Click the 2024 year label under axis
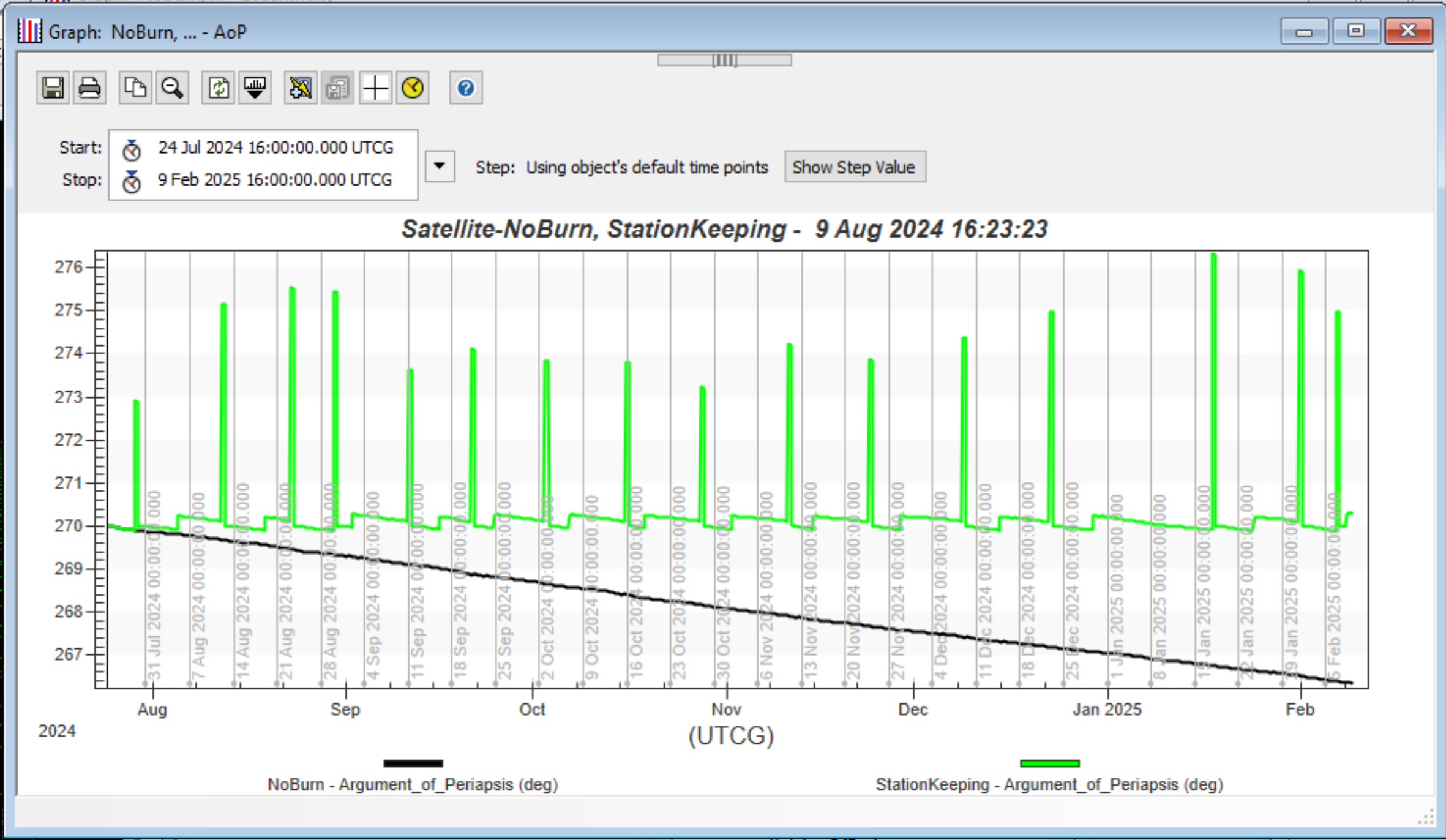This screenshot has width=1446, height=840. 57,731
